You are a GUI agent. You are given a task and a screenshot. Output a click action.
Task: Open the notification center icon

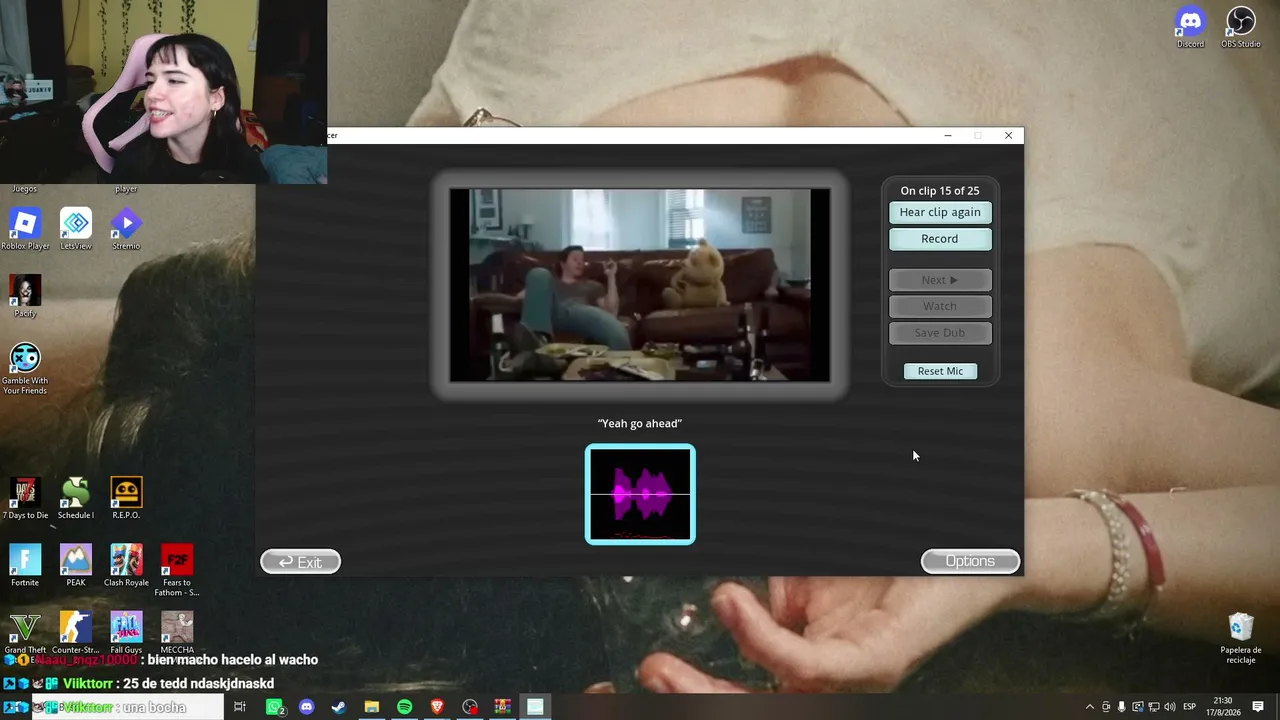pos(1258,707)
